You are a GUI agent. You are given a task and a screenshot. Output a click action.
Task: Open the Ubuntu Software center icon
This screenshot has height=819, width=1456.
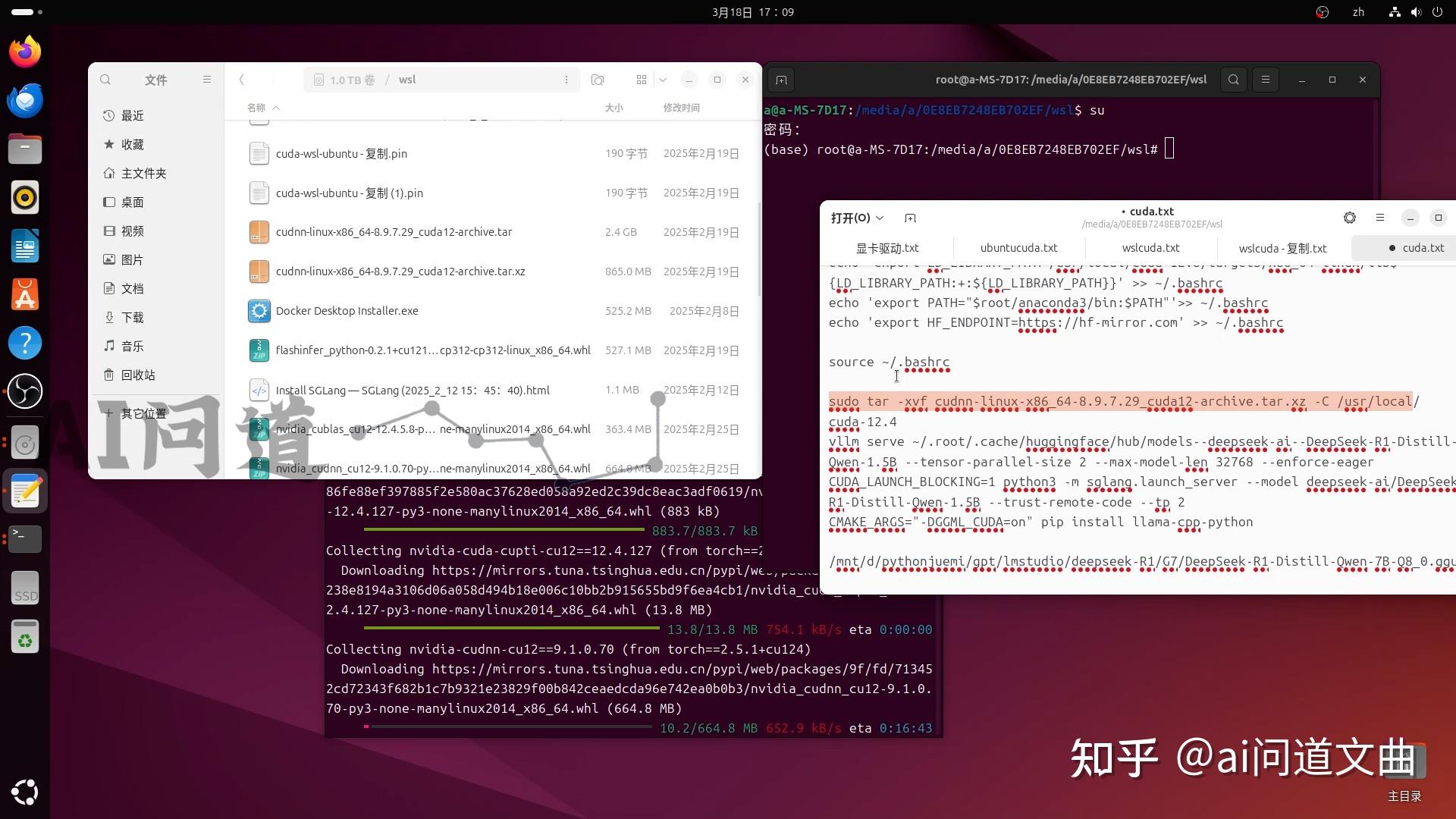pos(25,294)
